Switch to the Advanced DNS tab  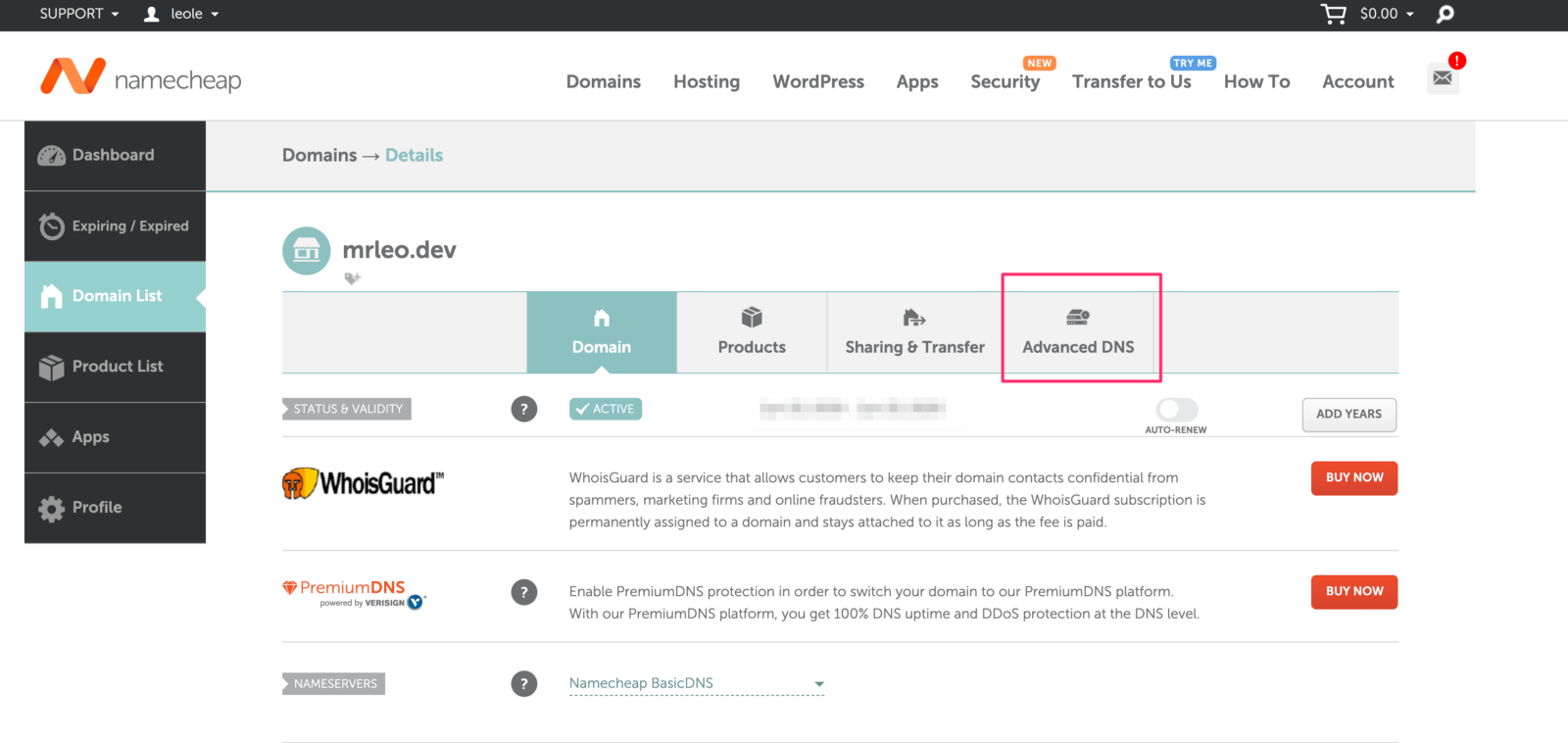click(x=1079, y=332)
